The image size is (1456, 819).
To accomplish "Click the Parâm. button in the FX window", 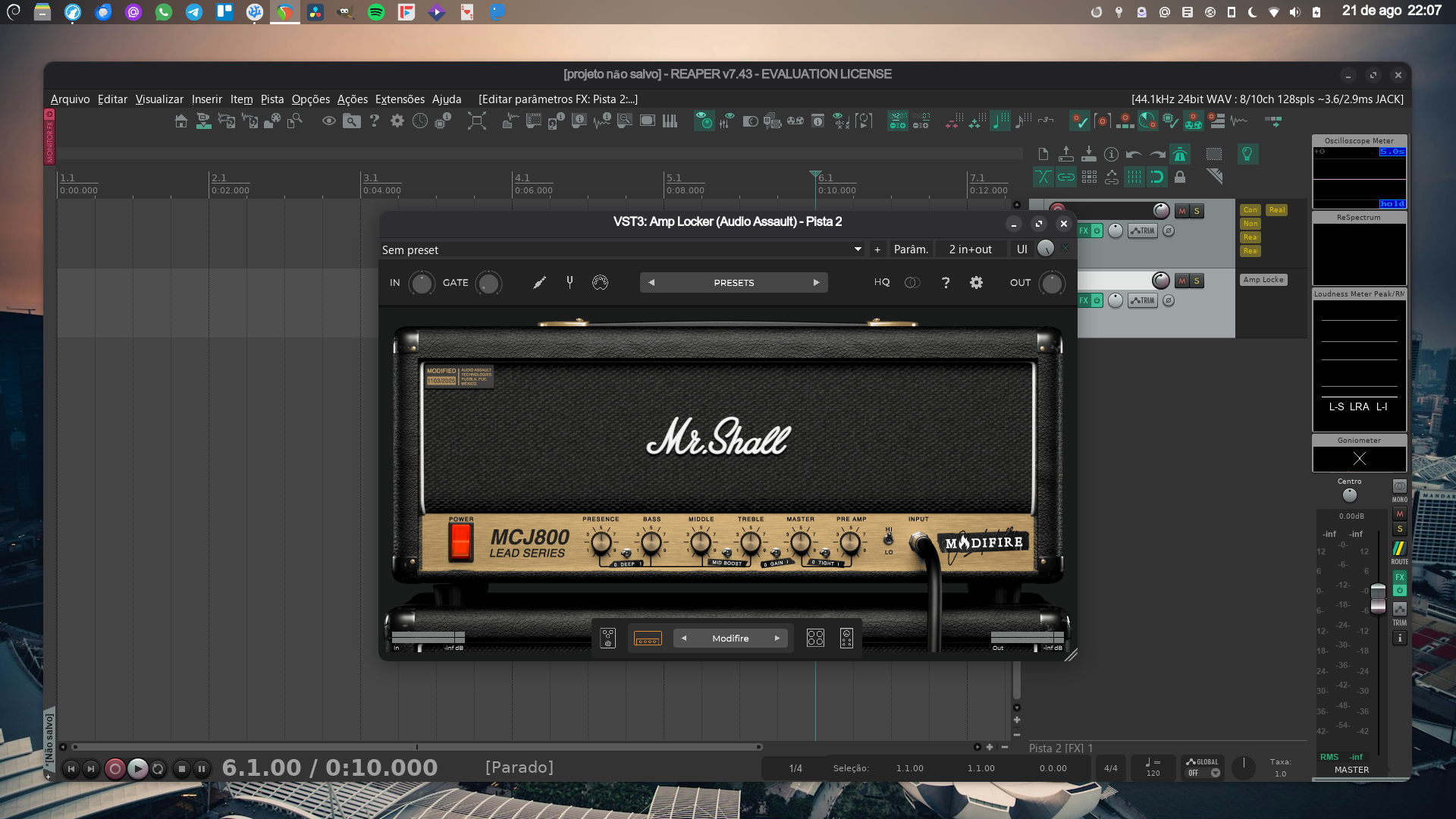I will click(910, 249).
